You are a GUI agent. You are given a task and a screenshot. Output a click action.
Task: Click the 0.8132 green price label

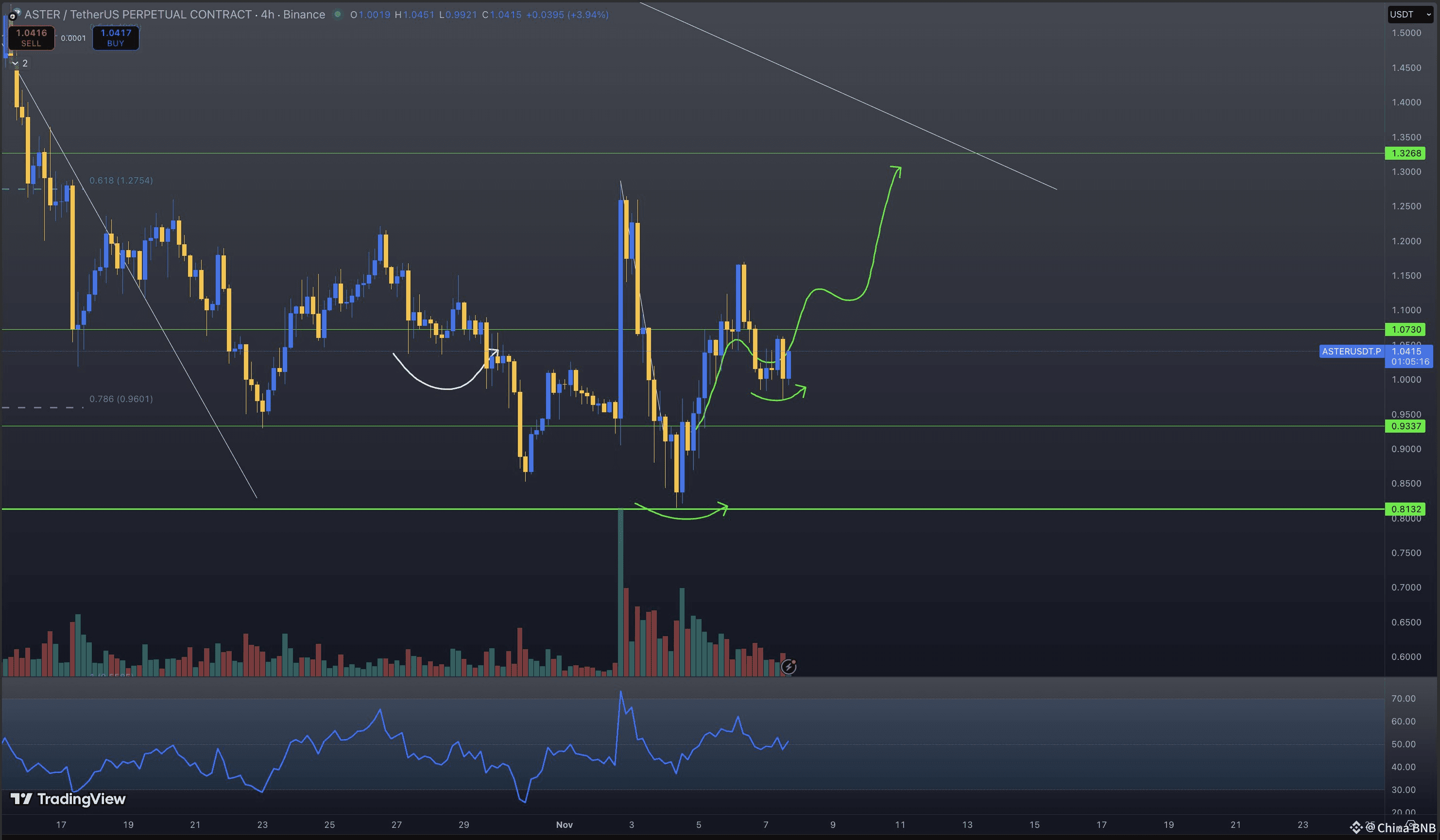1405,509
